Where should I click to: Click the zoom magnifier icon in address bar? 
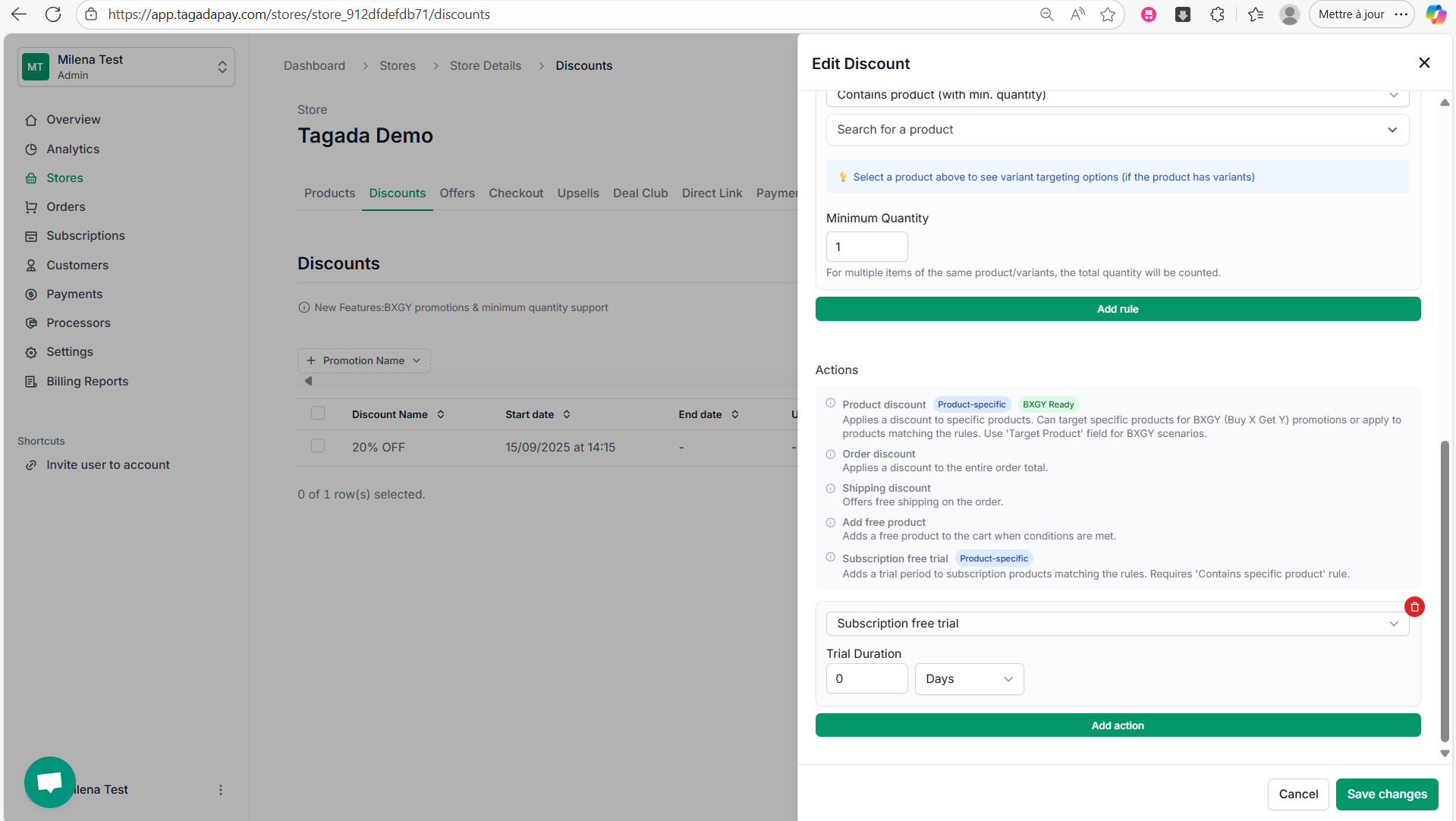1047,14
